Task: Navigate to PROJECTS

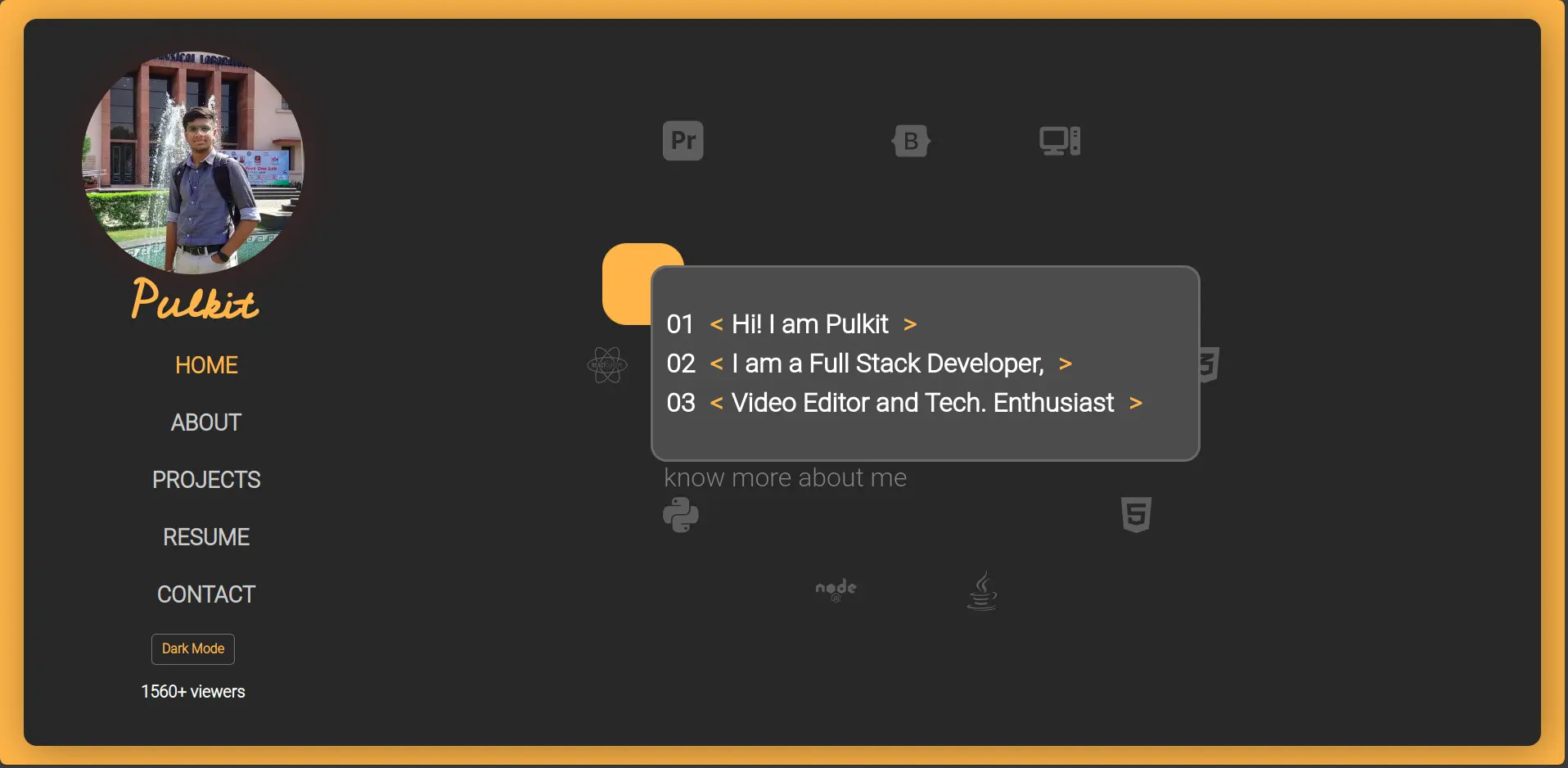Action: pyautogui.click(x=206, y=480)
